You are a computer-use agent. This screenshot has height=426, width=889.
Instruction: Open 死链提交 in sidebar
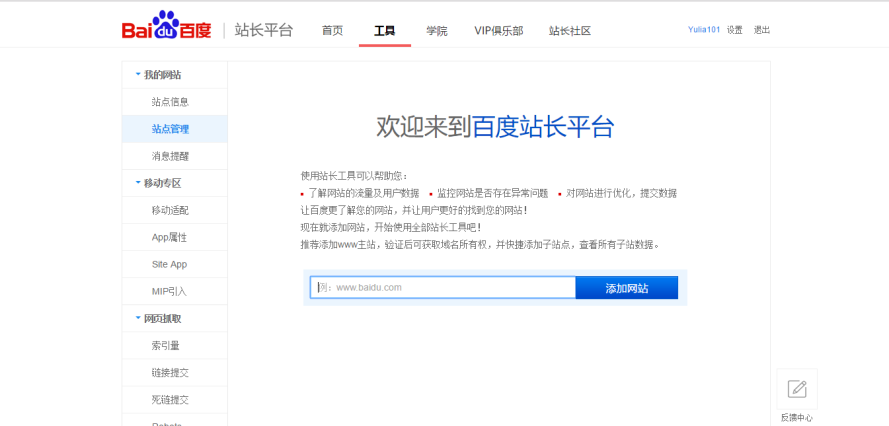click(170, 400)
